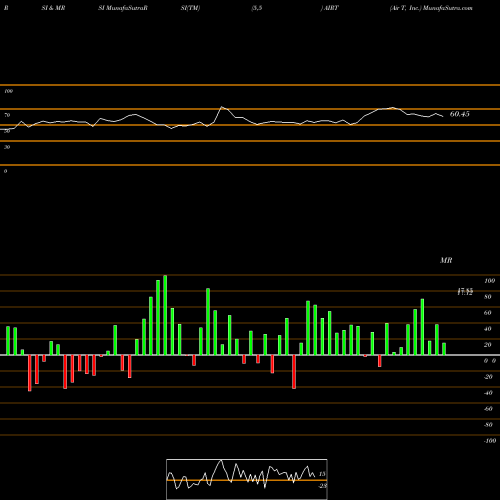Click the SI & MR header text

pyautogui.click(x=53, y=8)
